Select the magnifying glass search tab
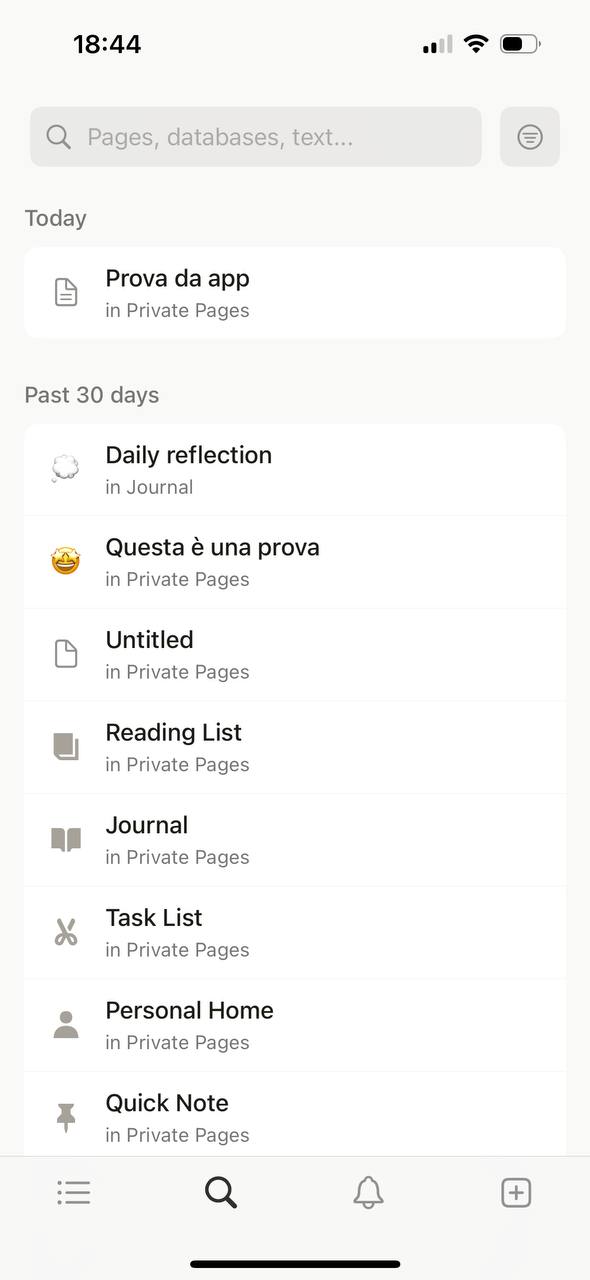The image size is (590, 1280). pos(221,1192)
